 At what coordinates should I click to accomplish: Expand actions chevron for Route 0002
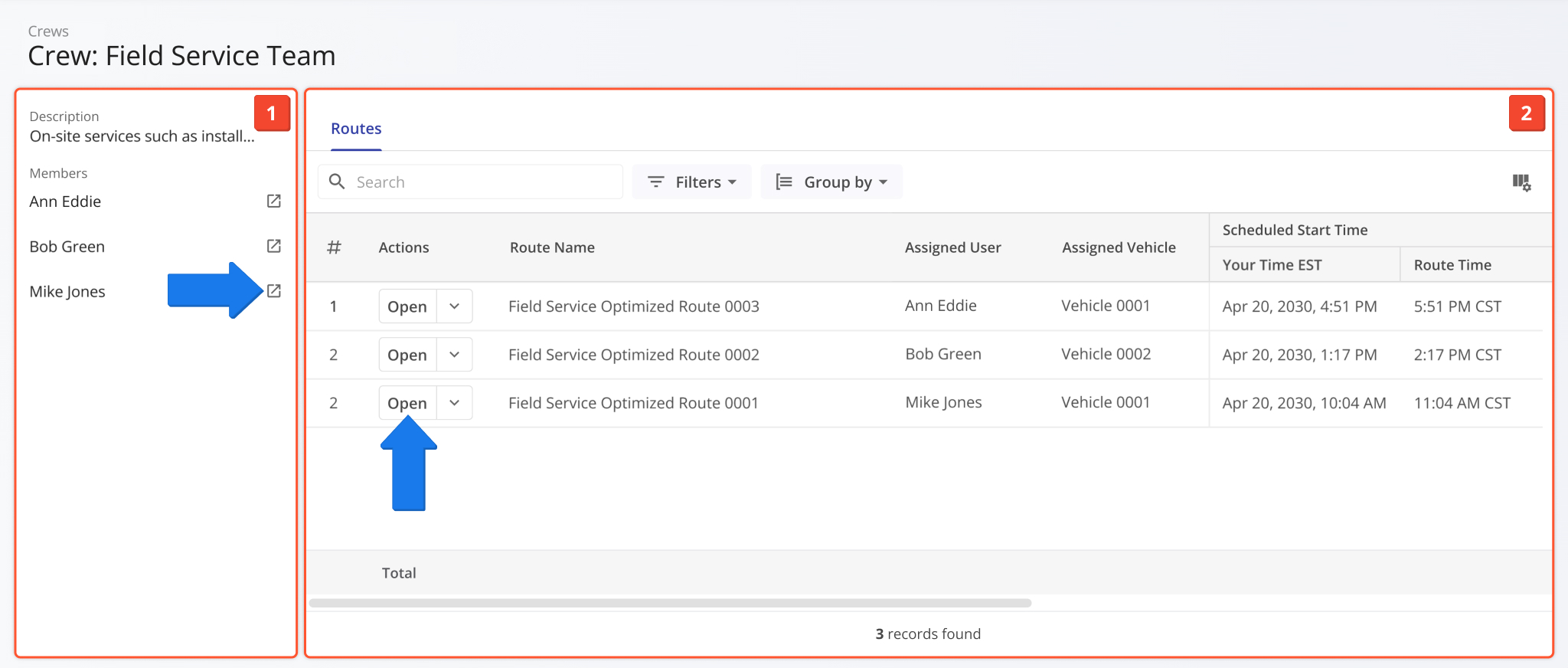[455, 355]
